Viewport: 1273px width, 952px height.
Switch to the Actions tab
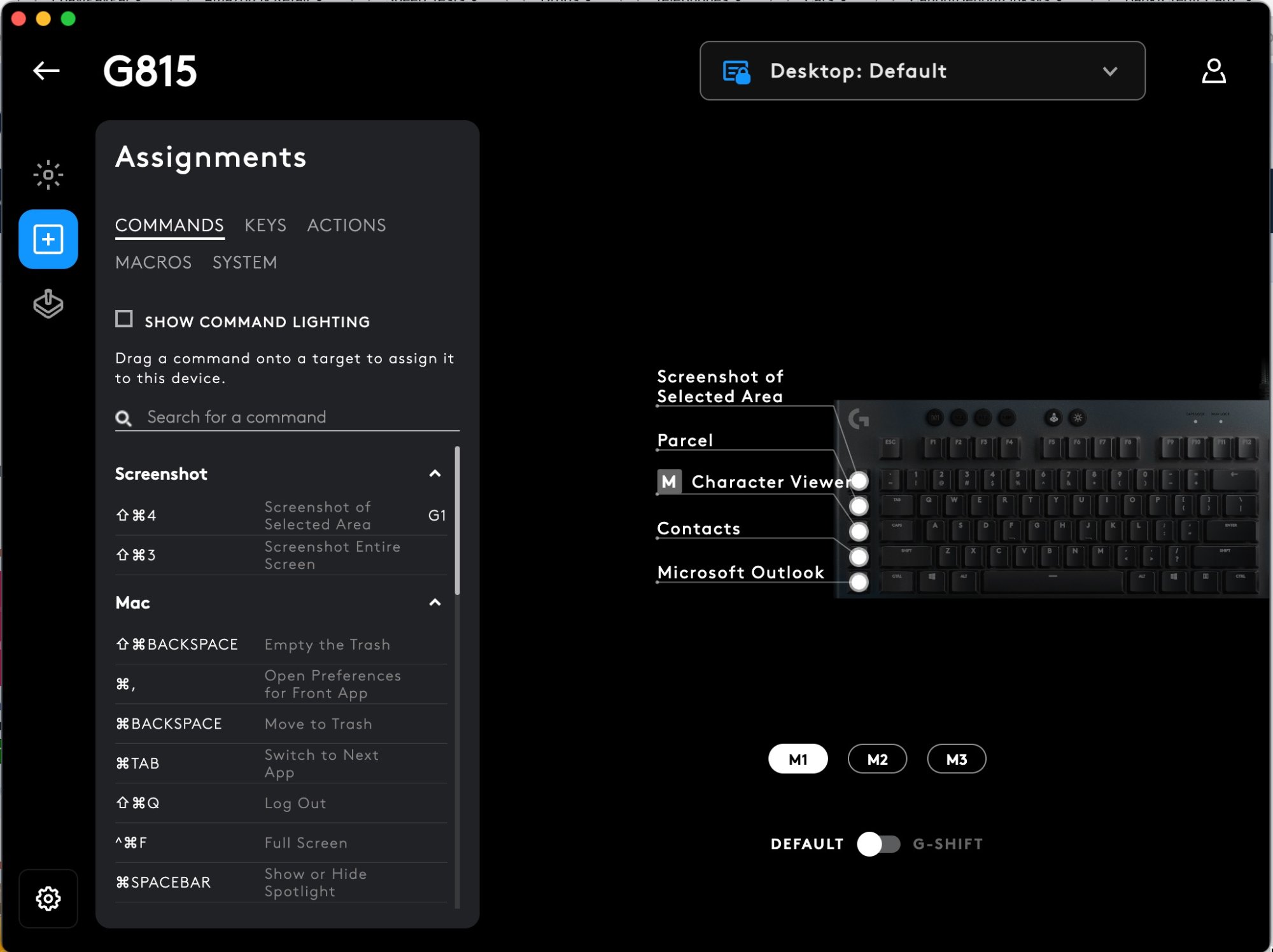point(347,225)
